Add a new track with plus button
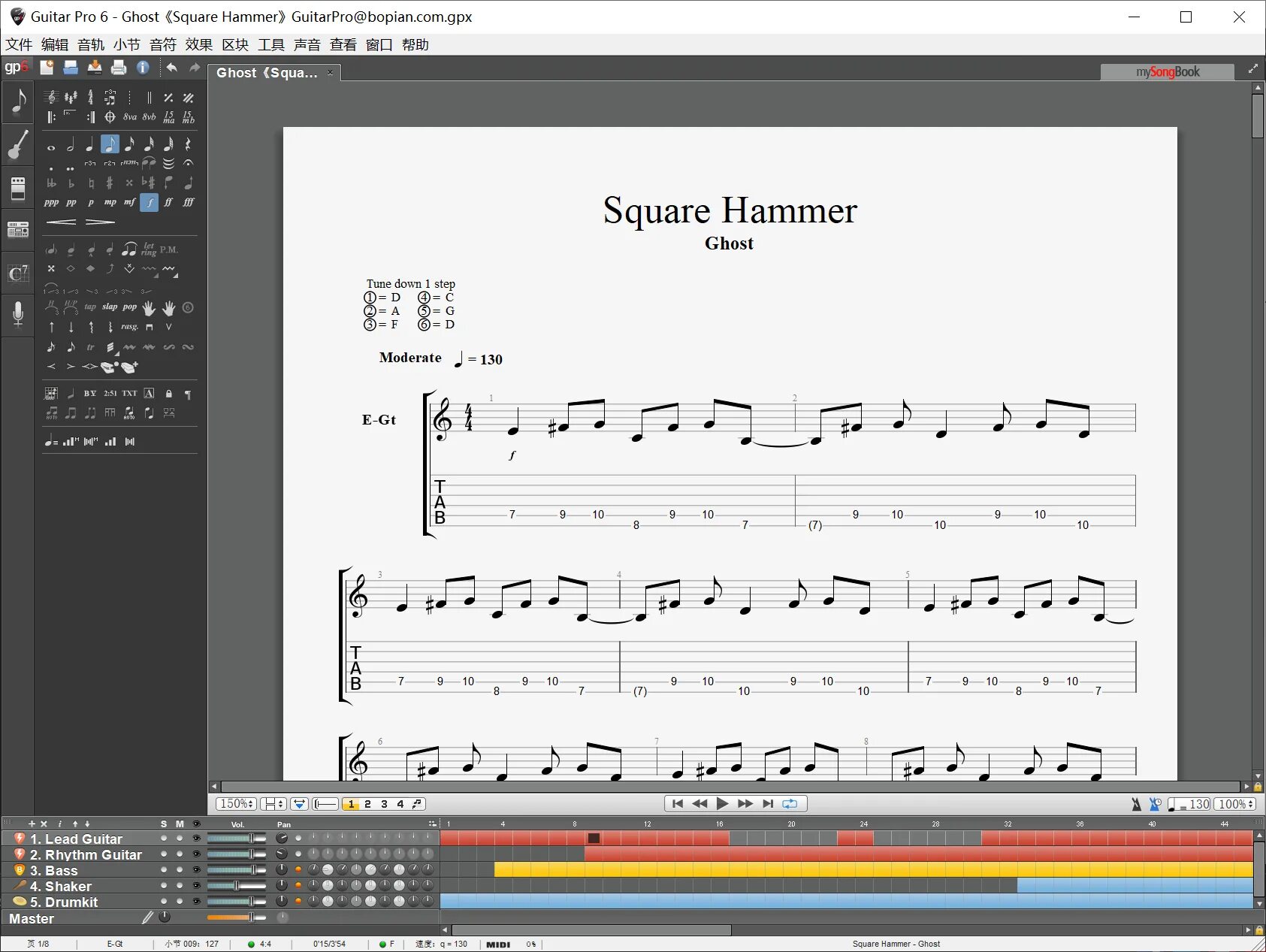 pyautogui.click(x=32, y=824)
